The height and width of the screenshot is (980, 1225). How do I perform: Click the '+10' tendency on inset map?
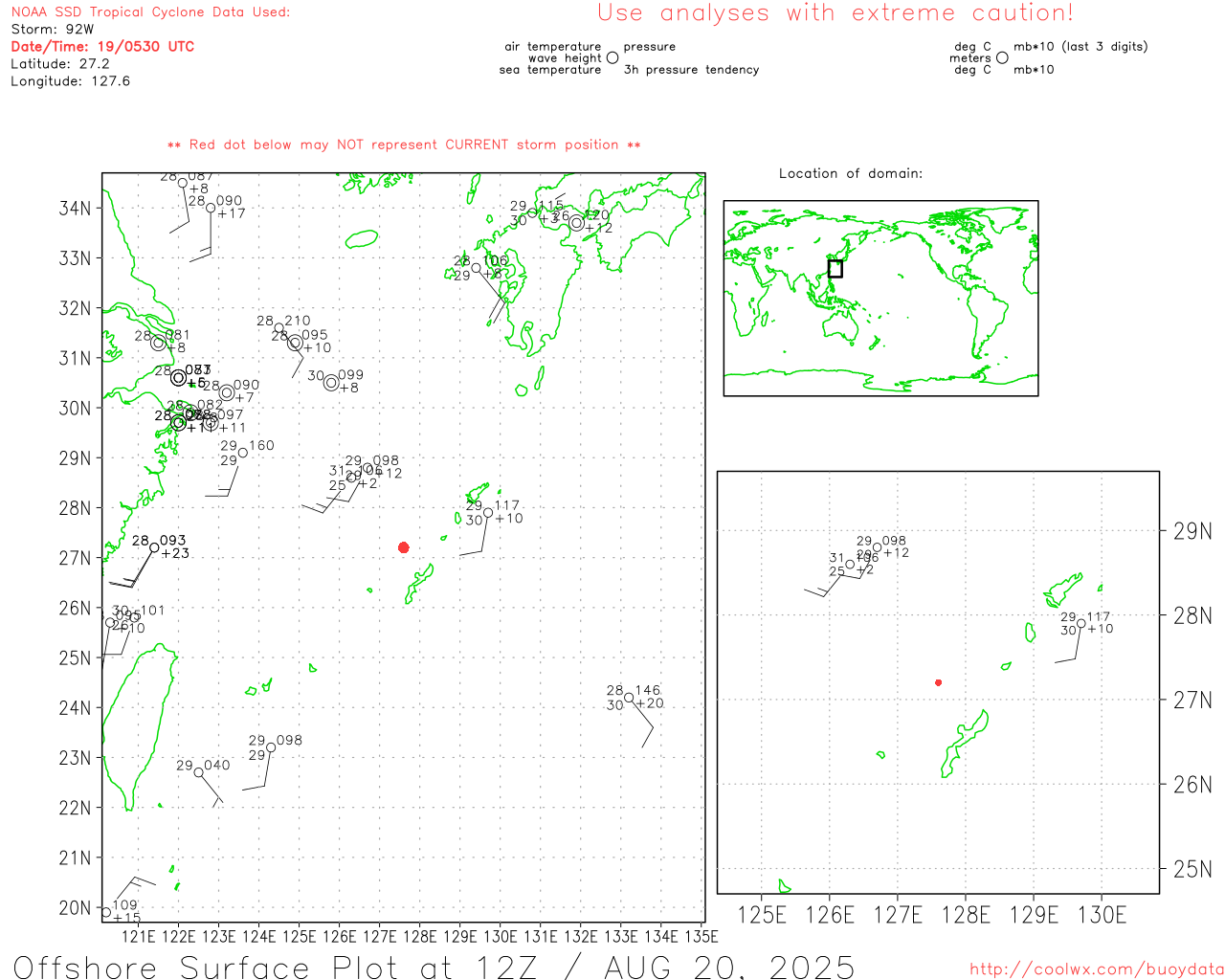point(1101,629)
